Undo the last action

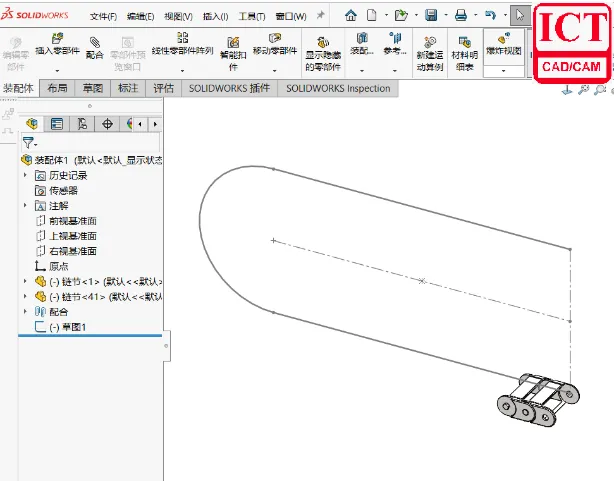click(x=490, y=15)
